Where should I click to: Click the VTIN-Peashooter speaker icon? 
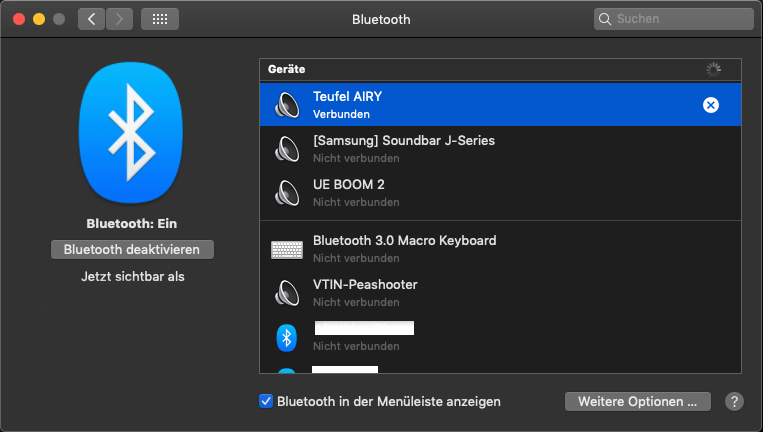287,293
